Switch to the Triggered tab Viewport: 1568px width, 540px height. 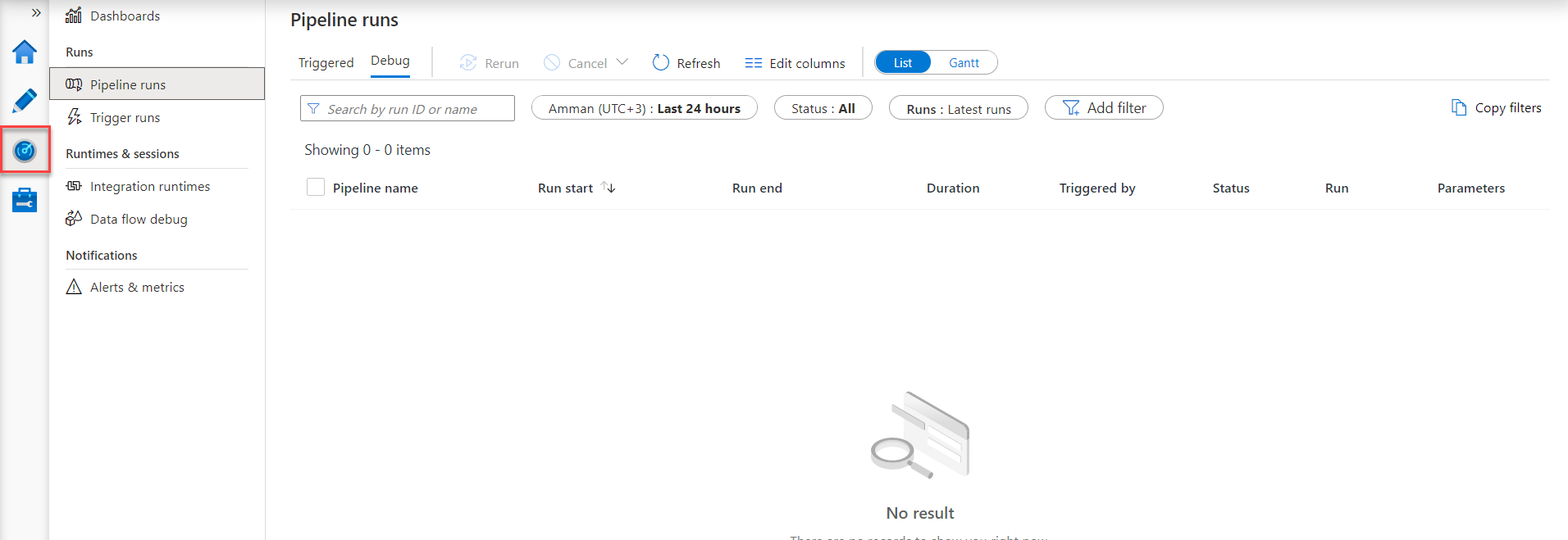click(326, 63)
